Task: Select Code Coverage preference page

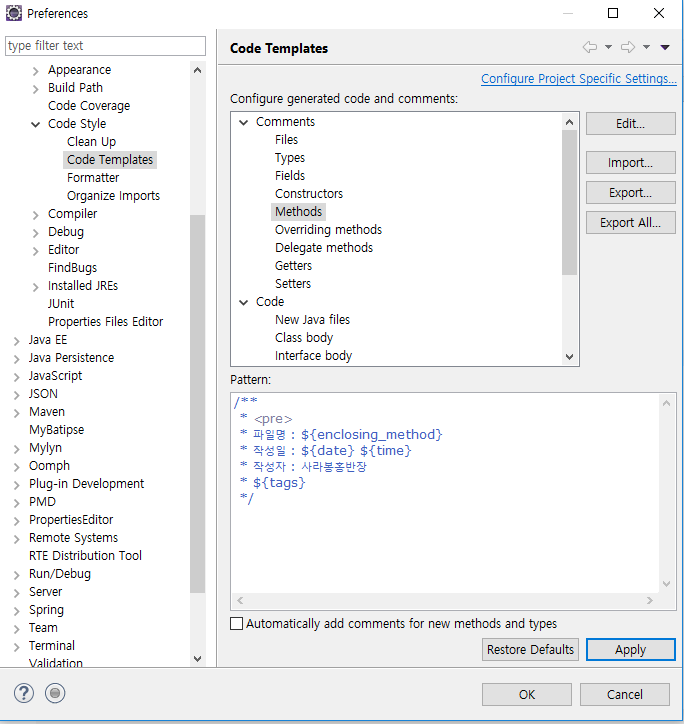Action: 89,106
